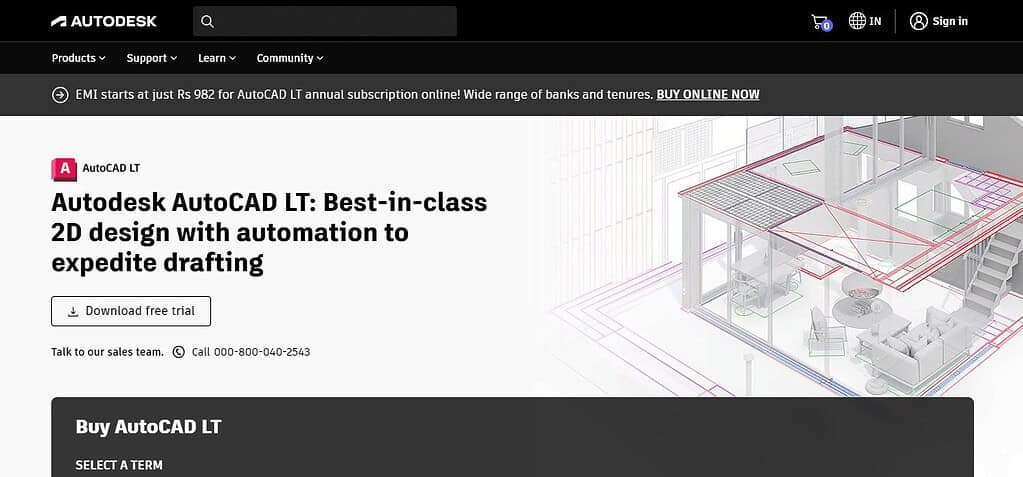The height and width of the screenshot is (477, 1023).
Task: Open the IN region selector
Action: tap(865, 21)
